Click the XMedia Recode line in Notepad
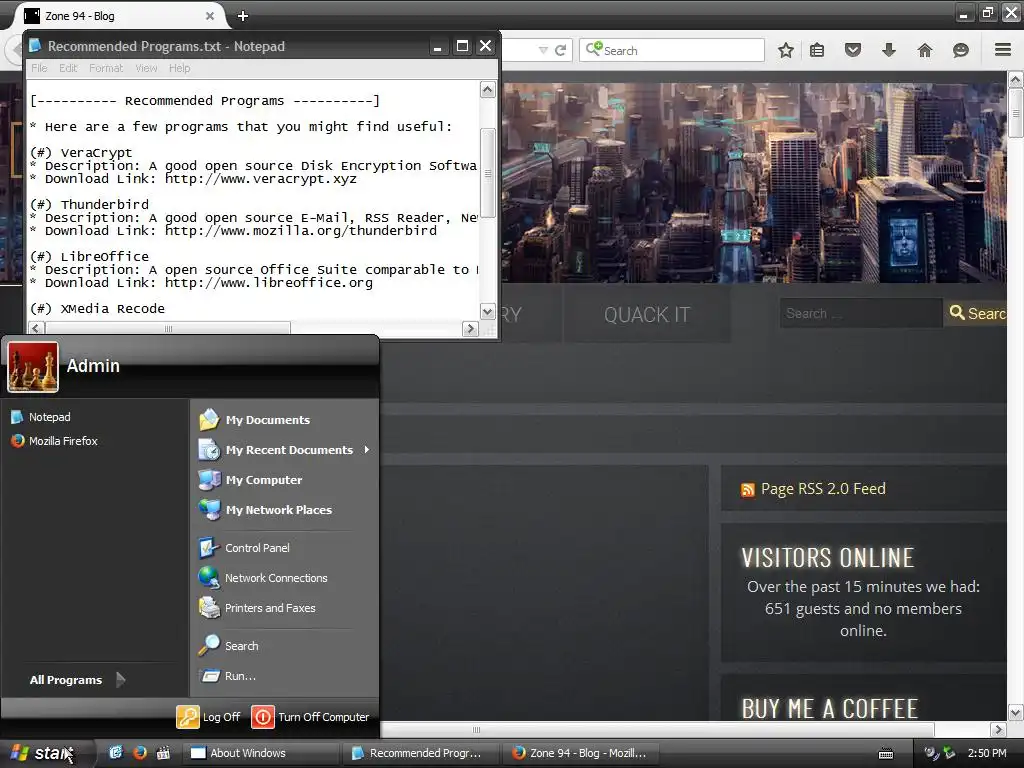The width and height of the screenshot is (1024, 768). click(97, 309)
